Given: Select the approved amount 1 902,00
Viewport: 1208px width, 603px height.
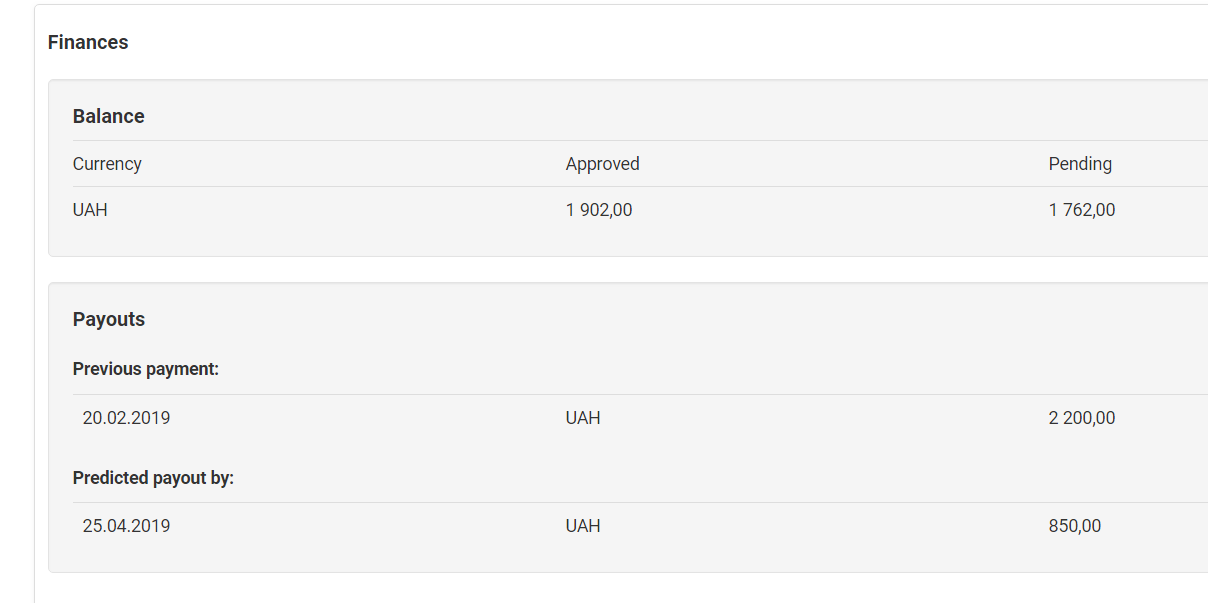Looking at the screenshot, I should pos(599,210).
